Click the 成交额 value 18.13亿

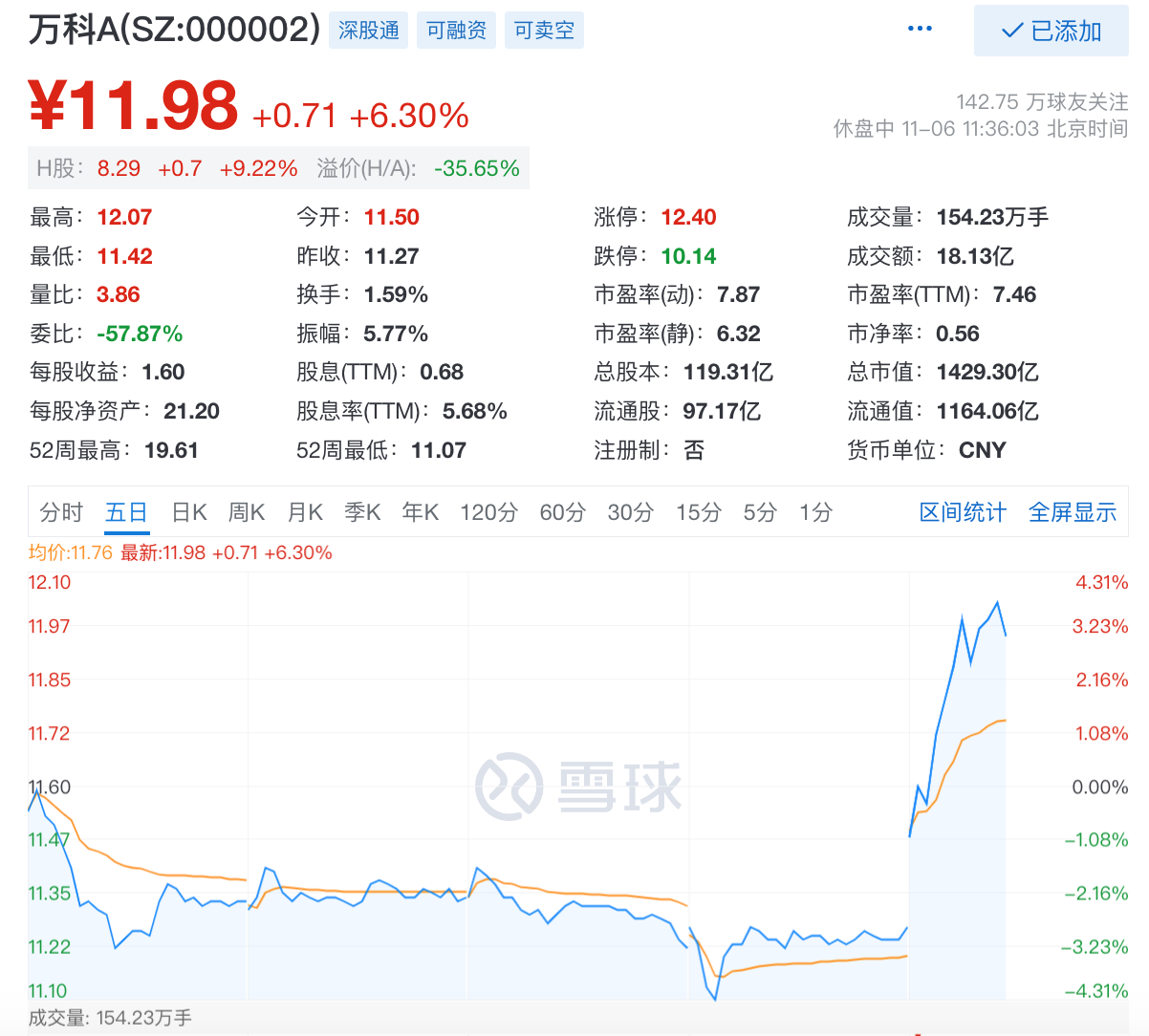click(975, 256)
